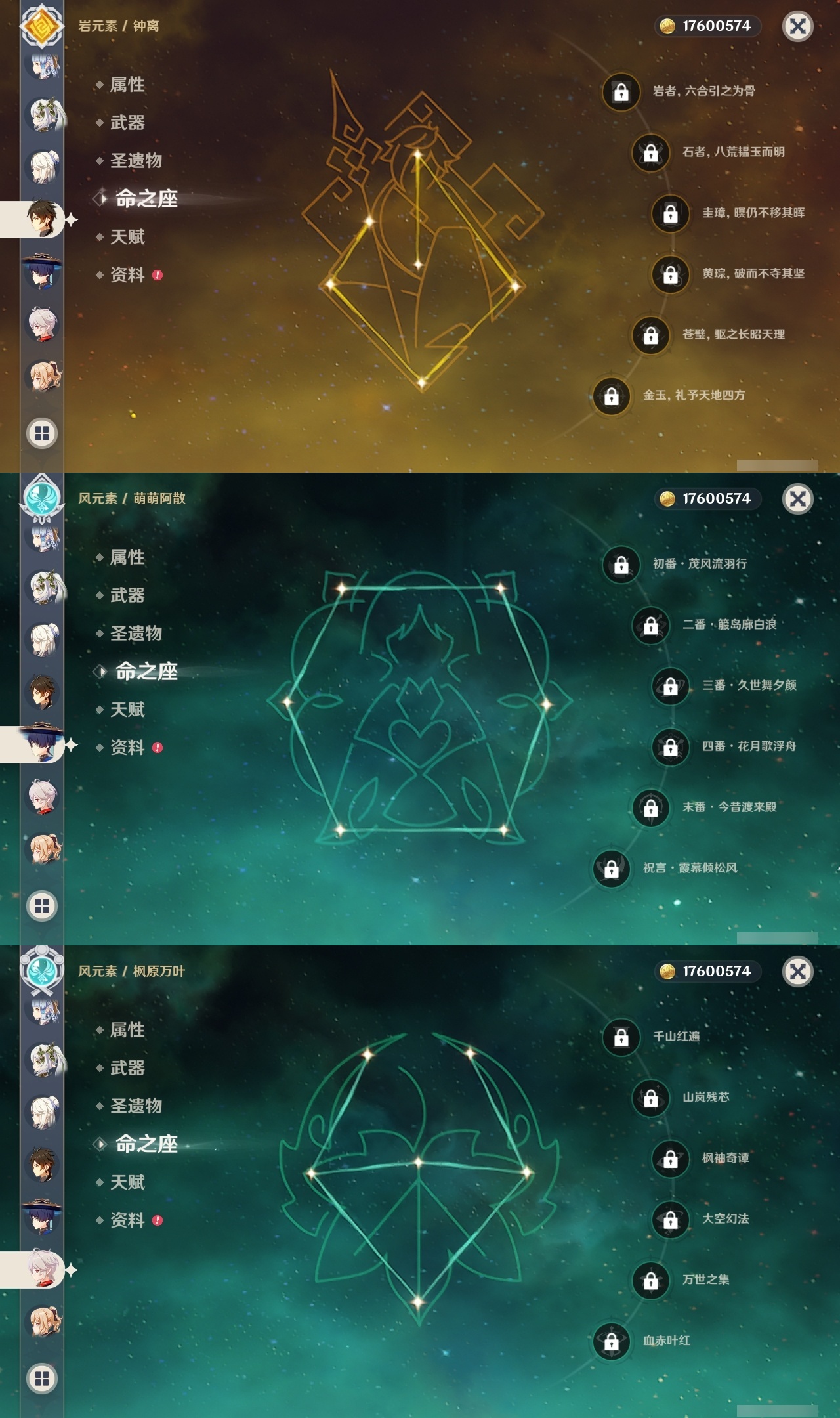This screenshot has height=1418, width=840.
Task: Open character grid button in 枫原万叶 screen
Action: pos(42,1379)
